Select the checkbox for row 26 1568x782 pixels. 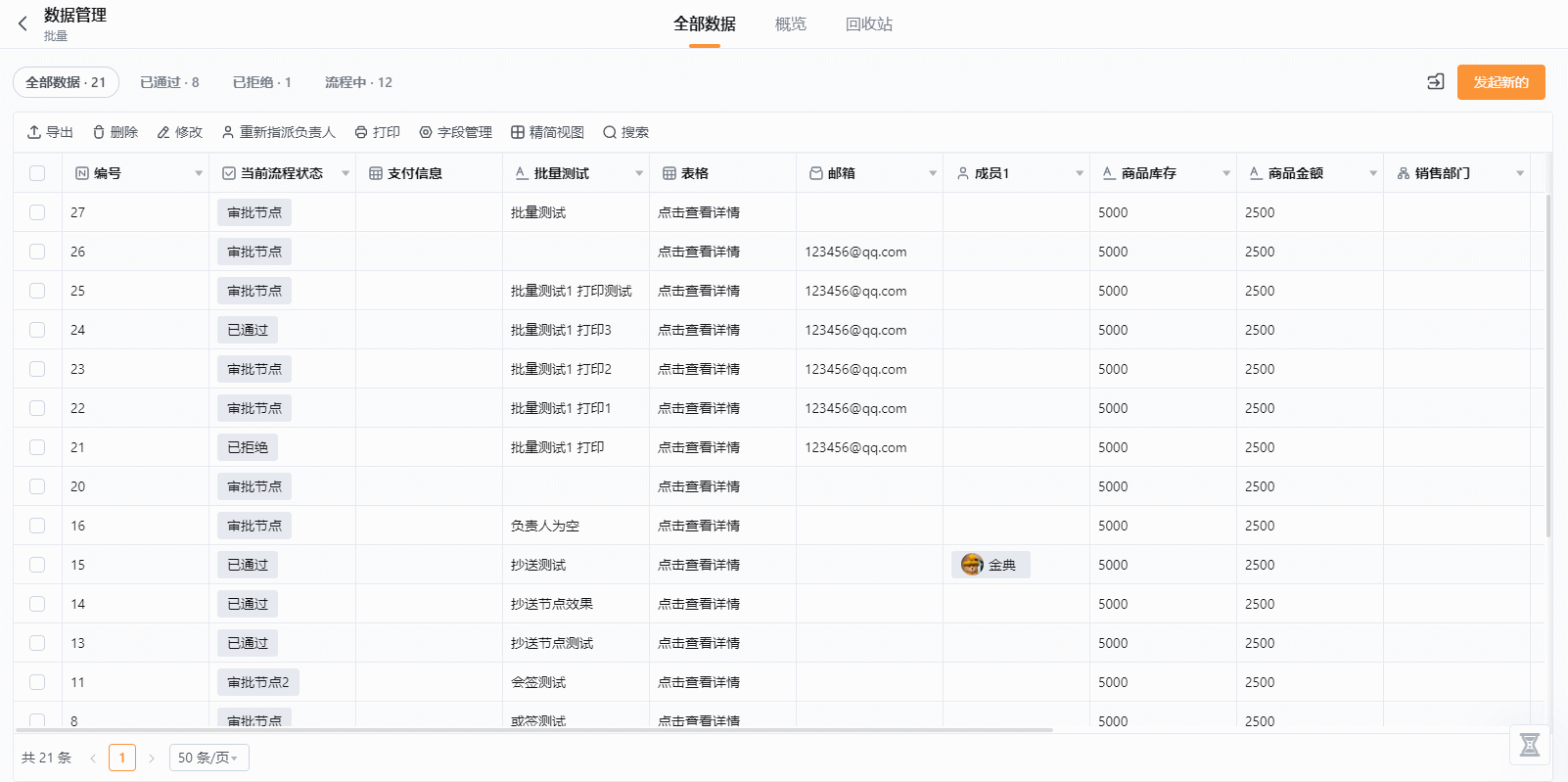(37, 252)
